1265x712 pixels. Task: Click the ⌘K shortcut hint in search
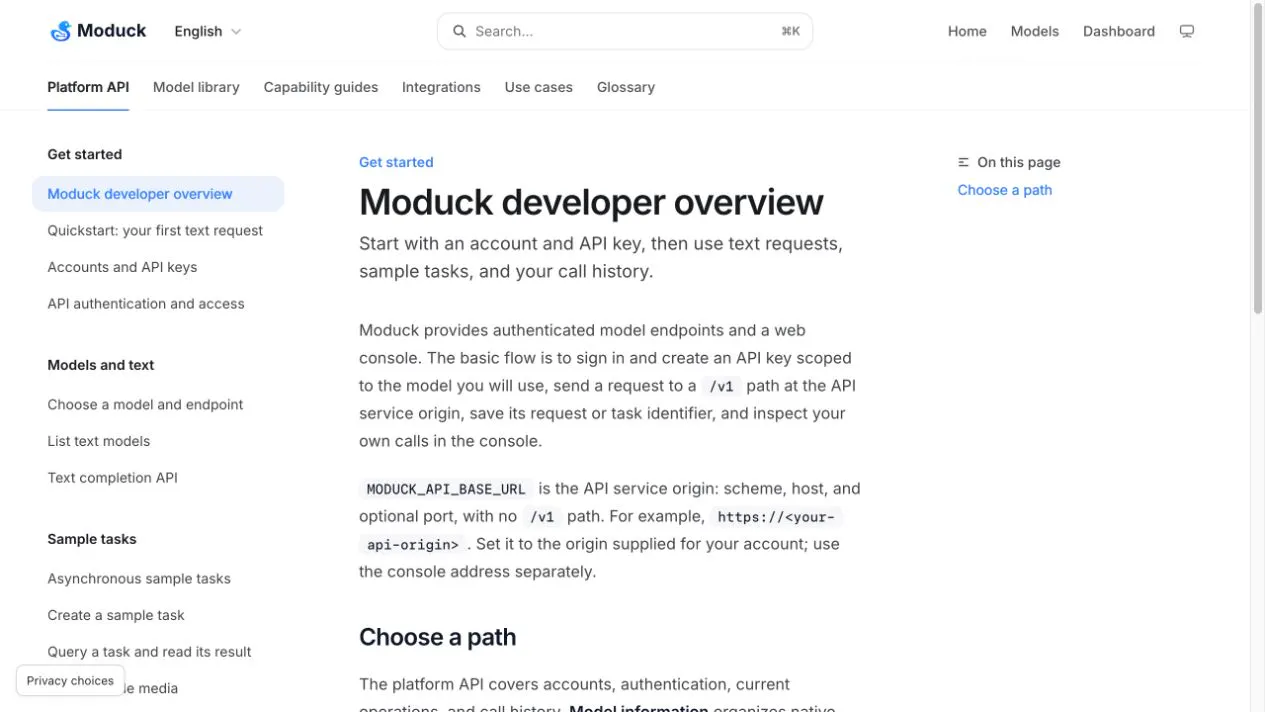(790, 31)
